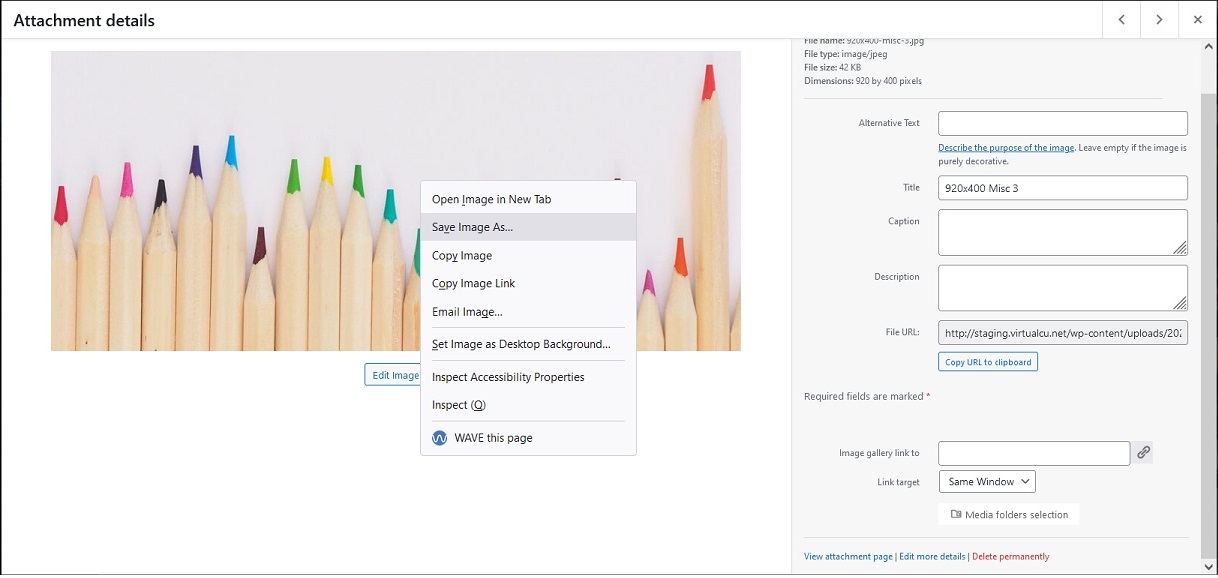This screenshot has height=578, width=1218.
Task: Go to previous attachment with left arrow
Action: pos(1121,20)
